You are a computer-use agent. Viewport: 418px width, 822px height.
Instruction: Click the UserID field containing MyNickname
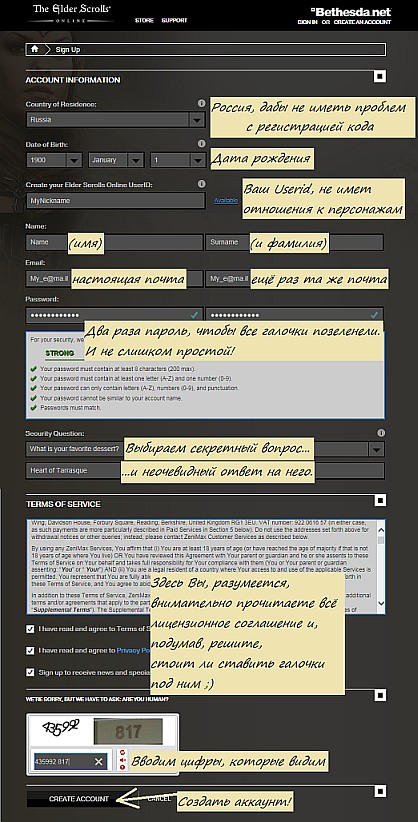tap(115, 201)
